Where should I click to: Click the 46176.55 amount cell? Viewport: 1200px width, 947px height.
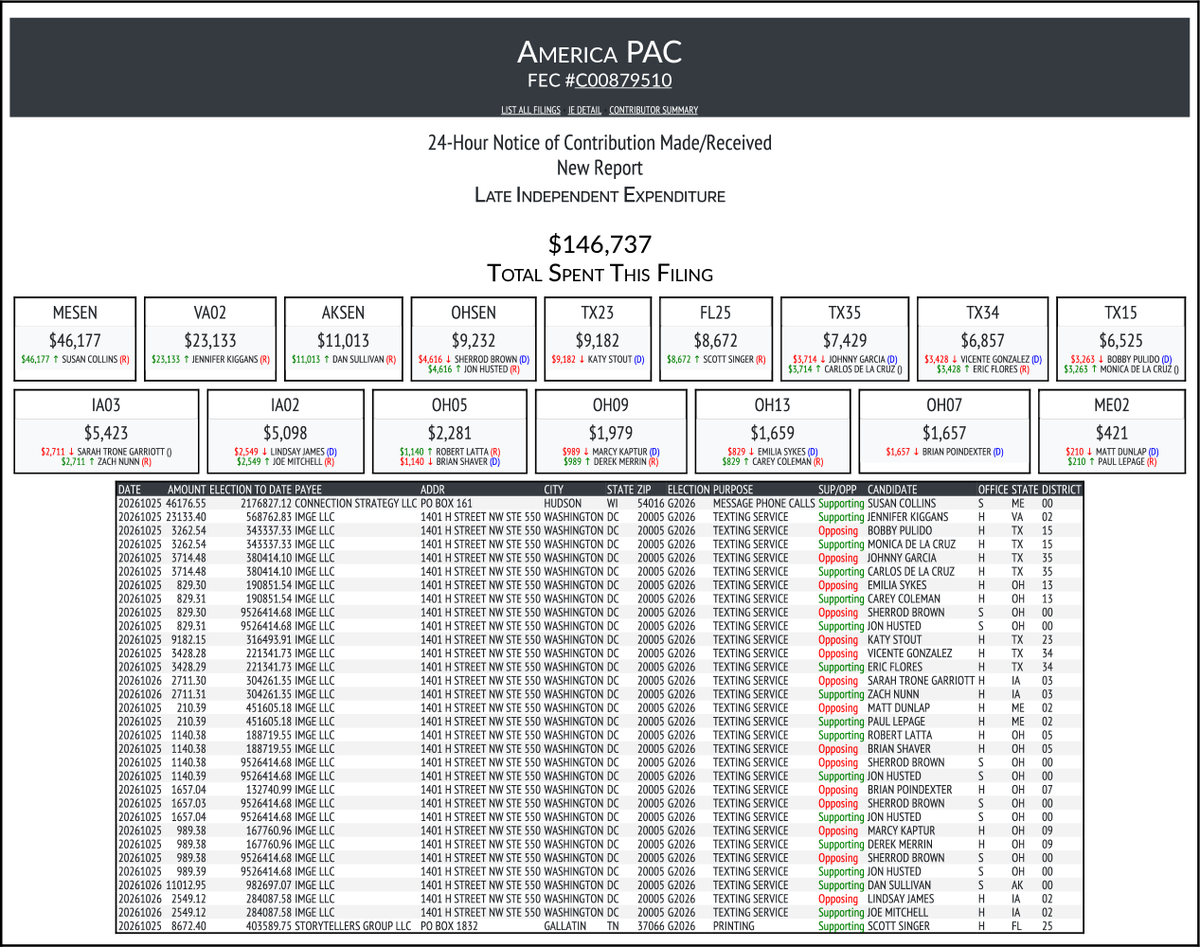tap(186, 503)
